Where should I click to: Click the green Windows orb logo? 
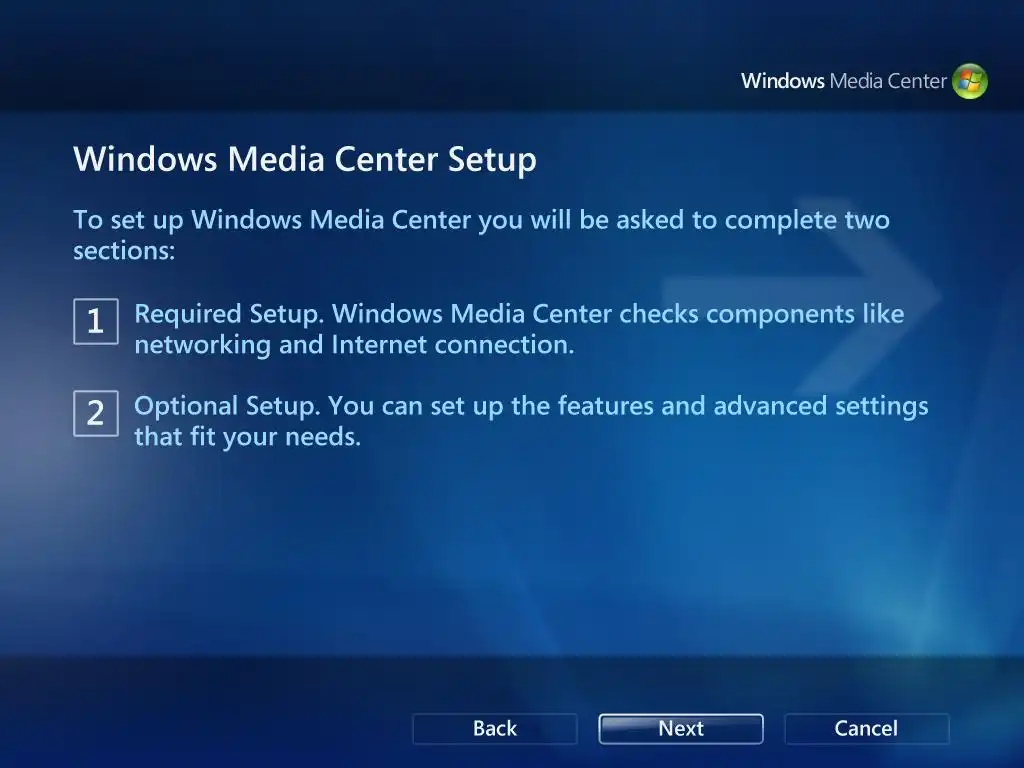point(970,81)
